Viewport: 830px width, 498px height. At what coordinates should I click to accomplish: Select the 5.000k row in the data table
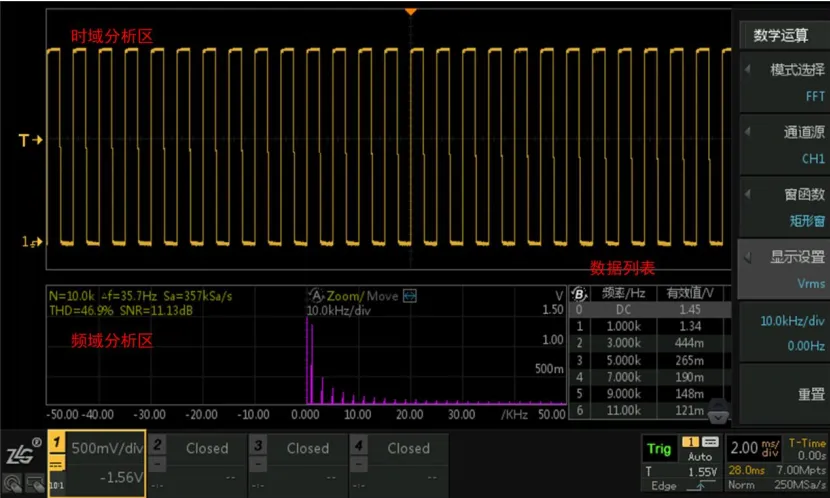pyautogui.click(x=650, y=360)
